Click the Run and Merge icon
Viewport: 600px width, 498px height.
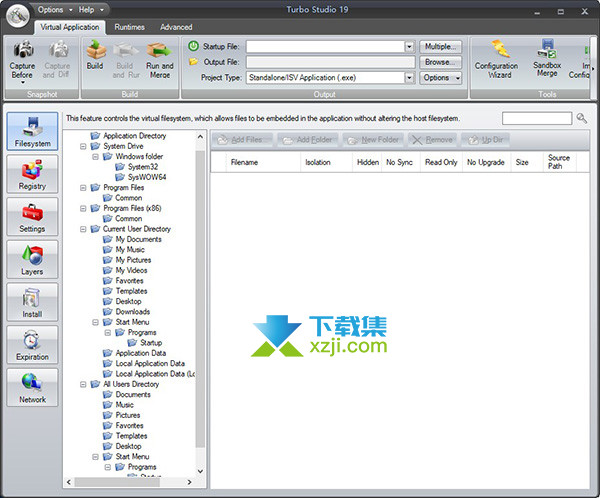[160, 50]
